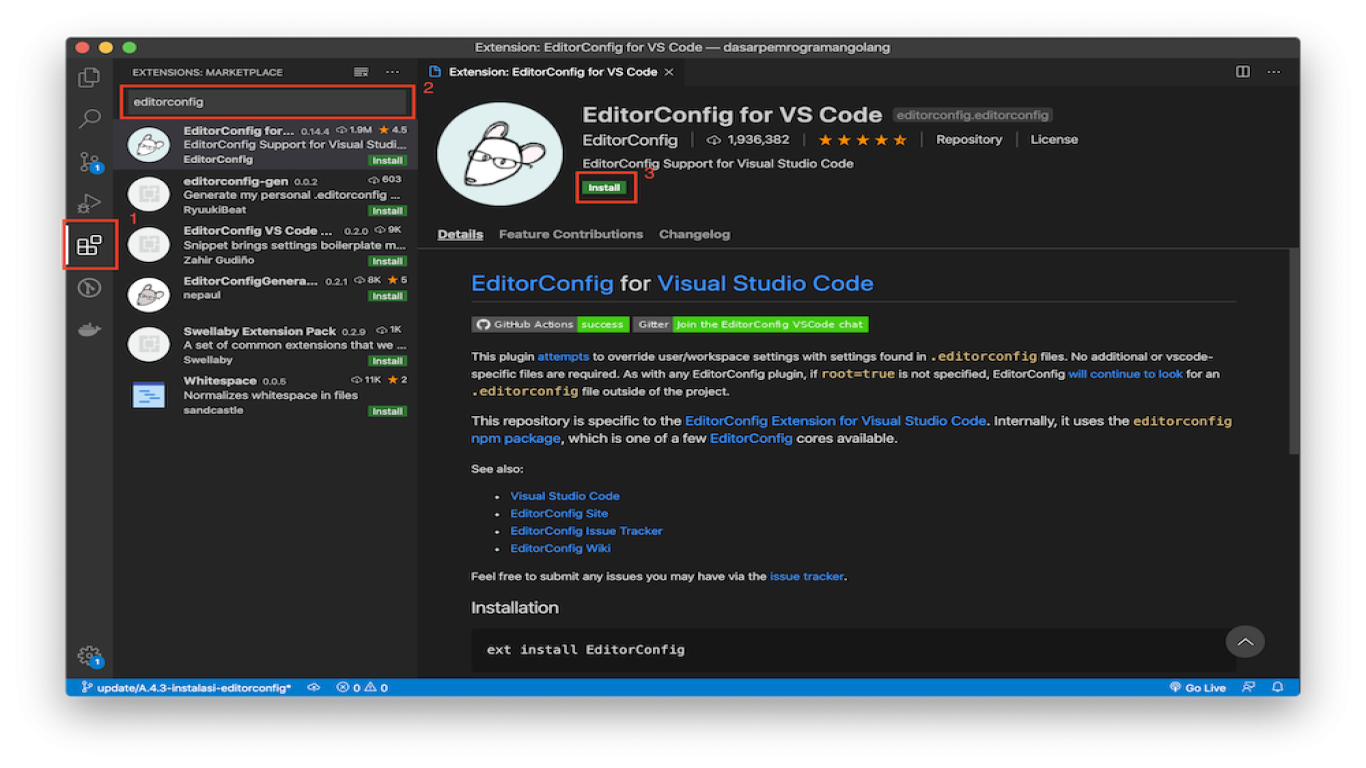Screen dimensions: 1366x768
Task: Close the EditorConfig for VS Code tab
Action: (669, 72)
